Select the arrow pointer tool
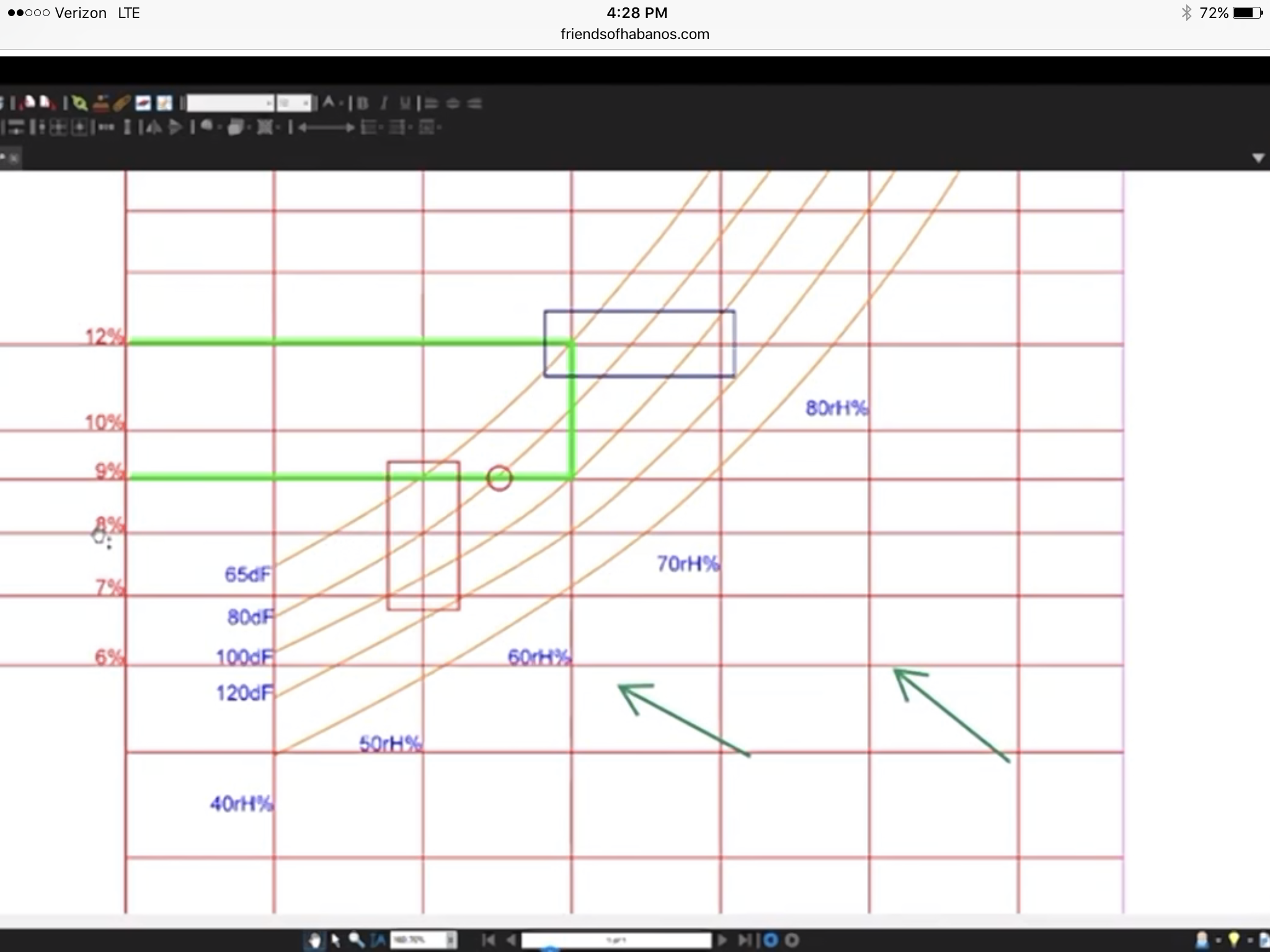The width and height of the screenshot is (1270, 952). click(x=335, y=940)
